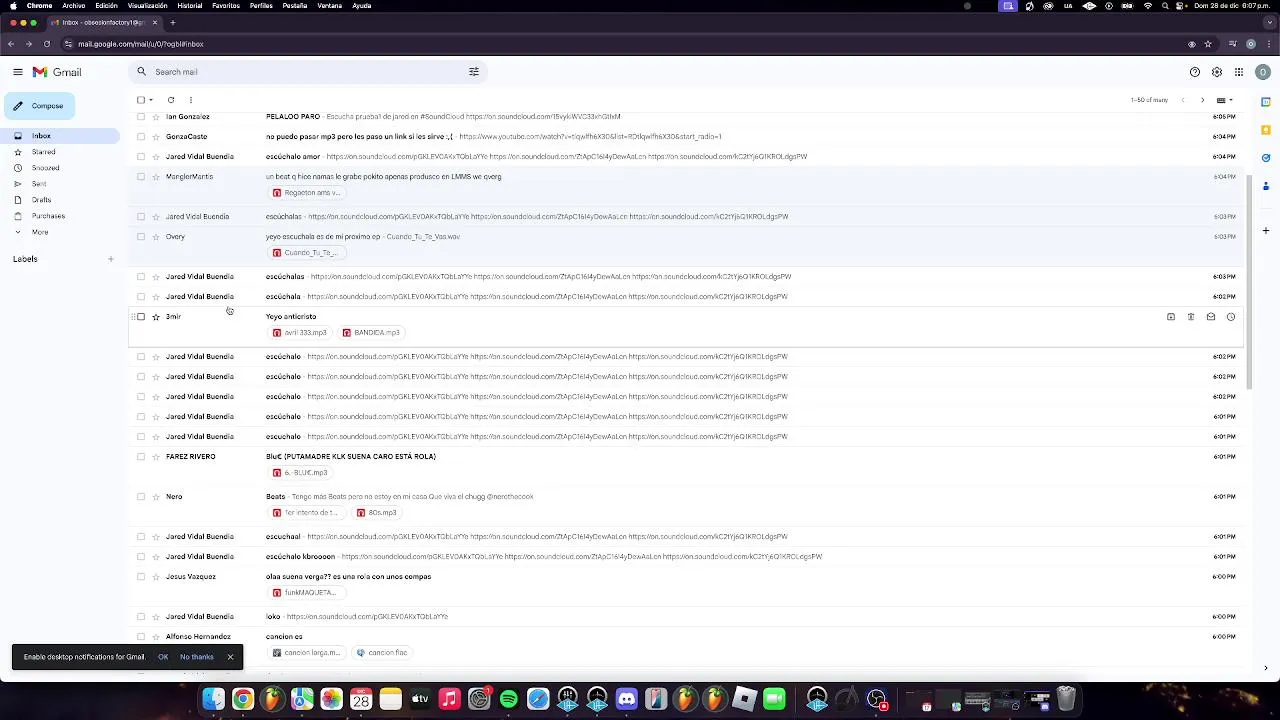Get add-ons with side panel plus
1280x720 pixels.
[x=1266, y=231]
